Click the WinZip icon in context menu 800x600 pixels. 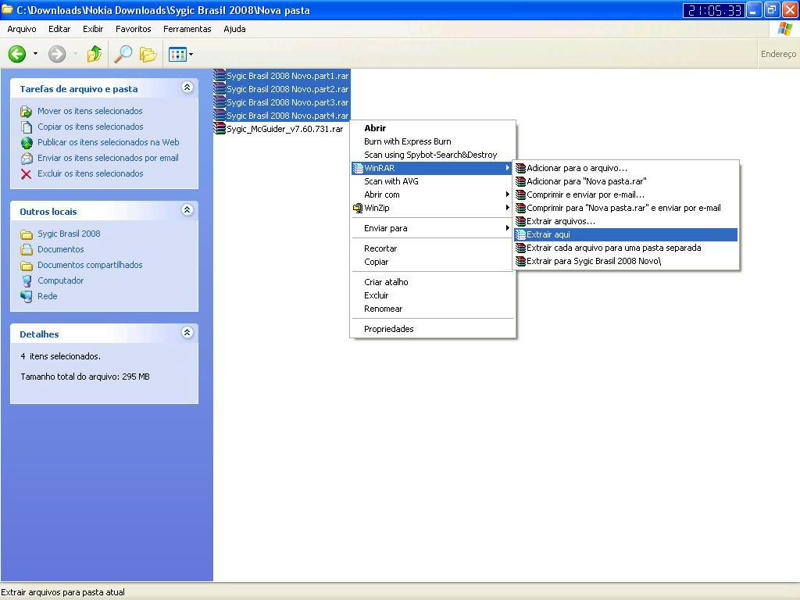pyautogui.click(x=358, y=208)
